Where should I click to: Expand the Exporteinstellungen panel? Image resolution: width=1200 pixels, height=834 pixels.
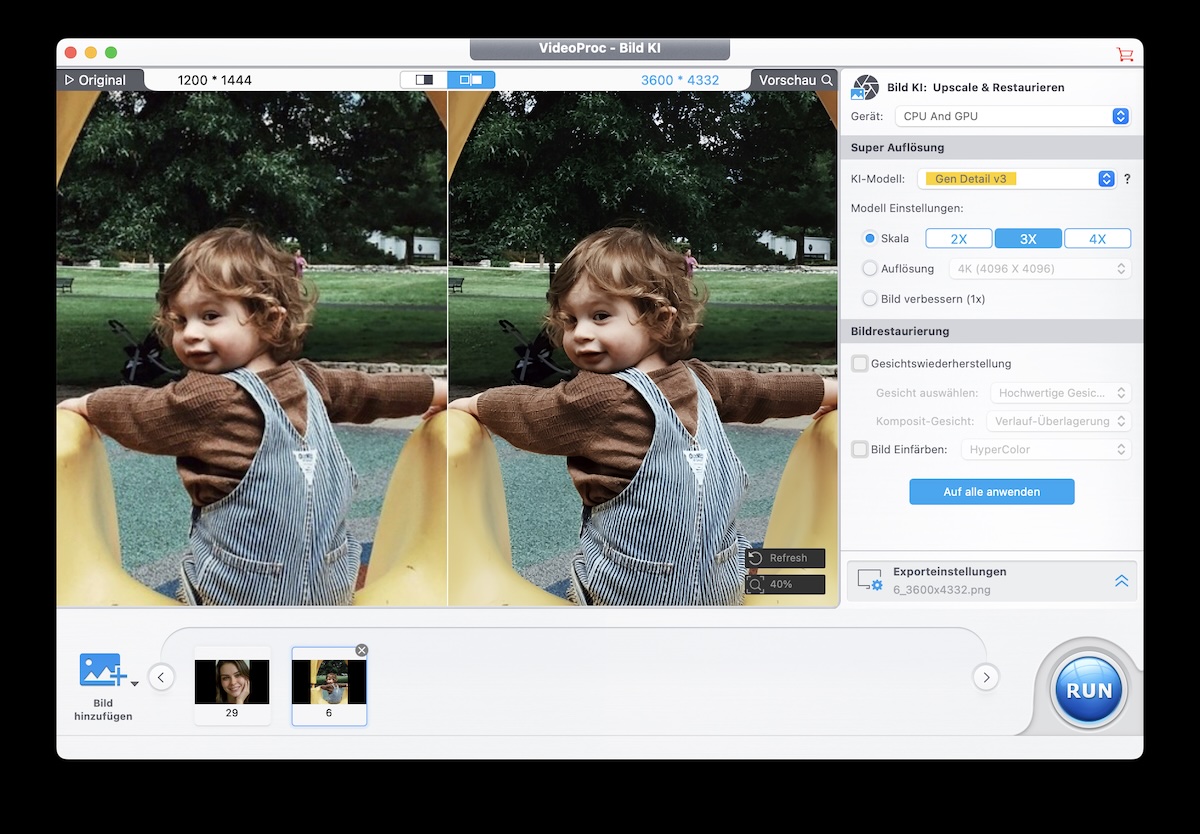tap(1121, 581)
